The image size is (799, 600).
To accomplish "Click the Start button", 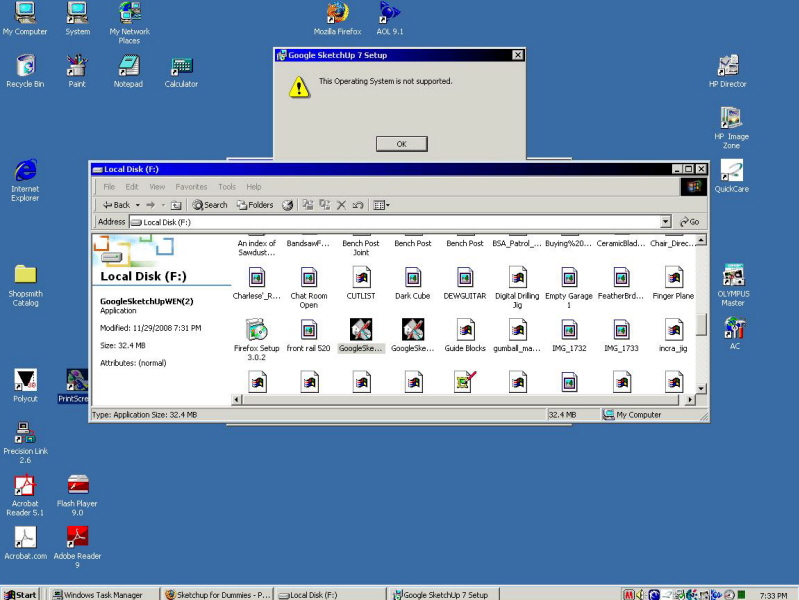I will point(20,594).
